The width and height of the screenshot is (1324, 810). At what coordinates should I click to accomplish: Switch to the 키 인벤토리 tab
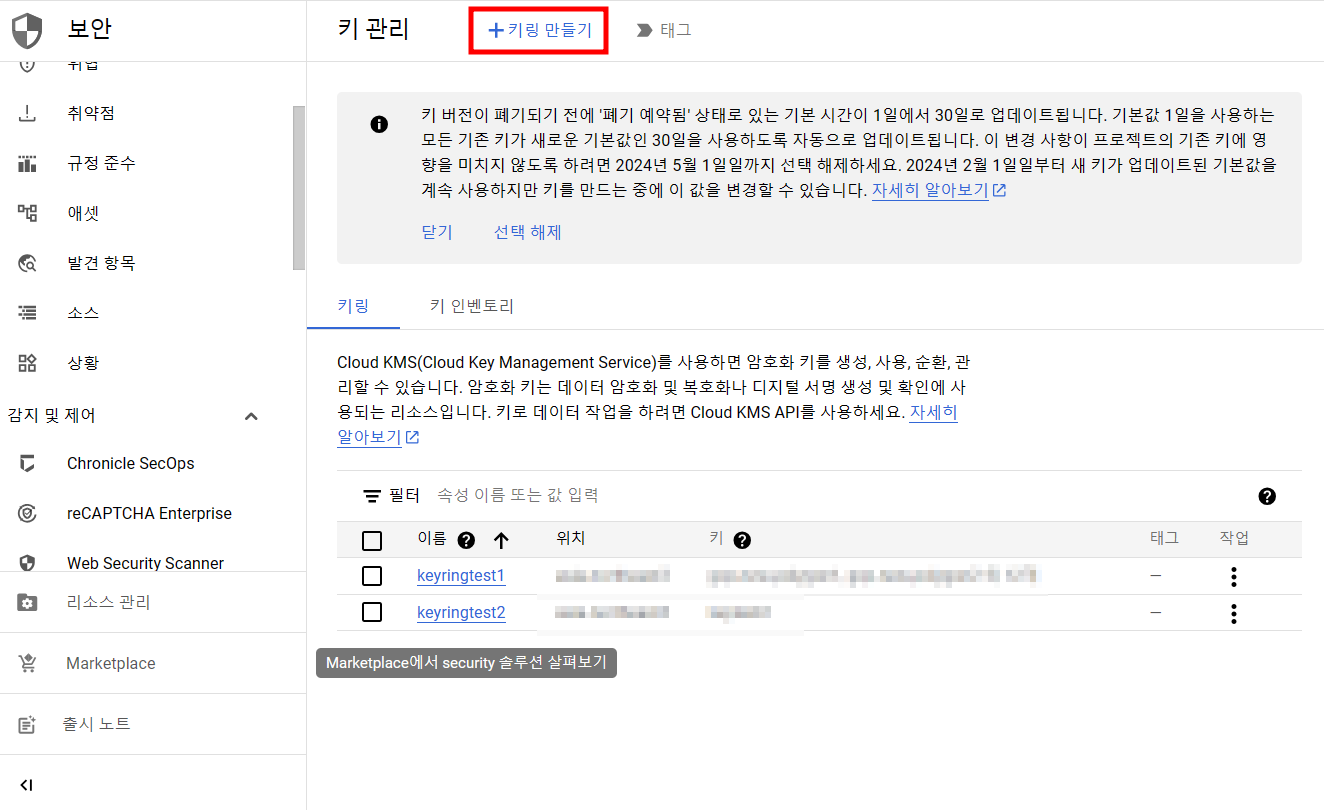click(x=471, y=306)
